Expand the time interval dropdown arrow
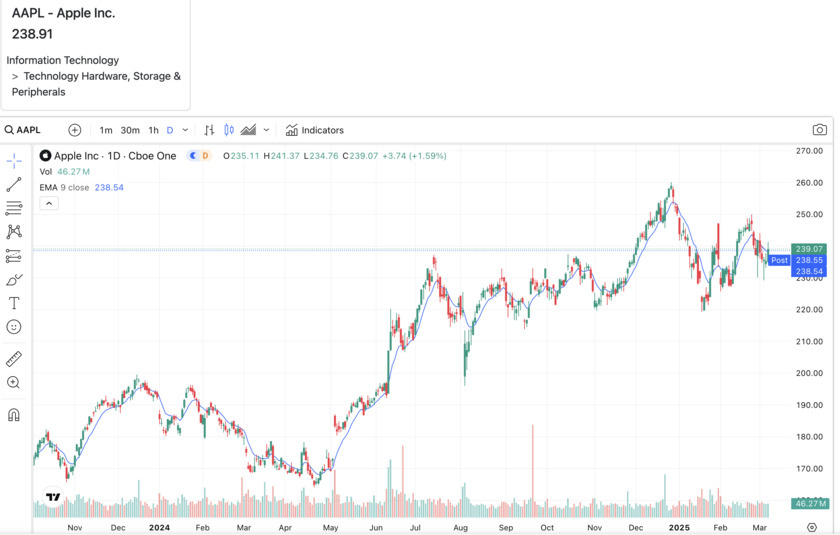 185,130
